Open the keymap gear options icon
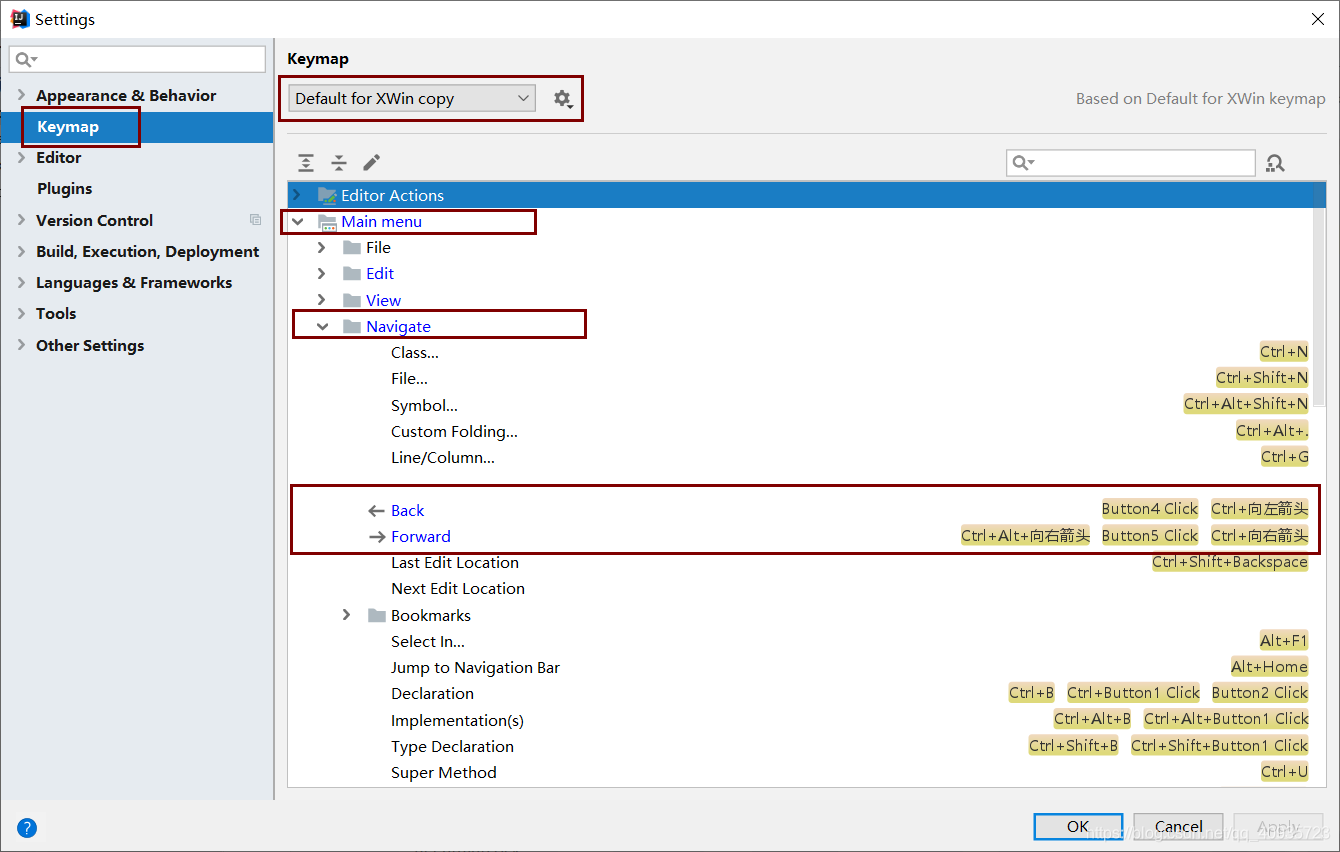 pyautogui.click(x=563, y=99)
